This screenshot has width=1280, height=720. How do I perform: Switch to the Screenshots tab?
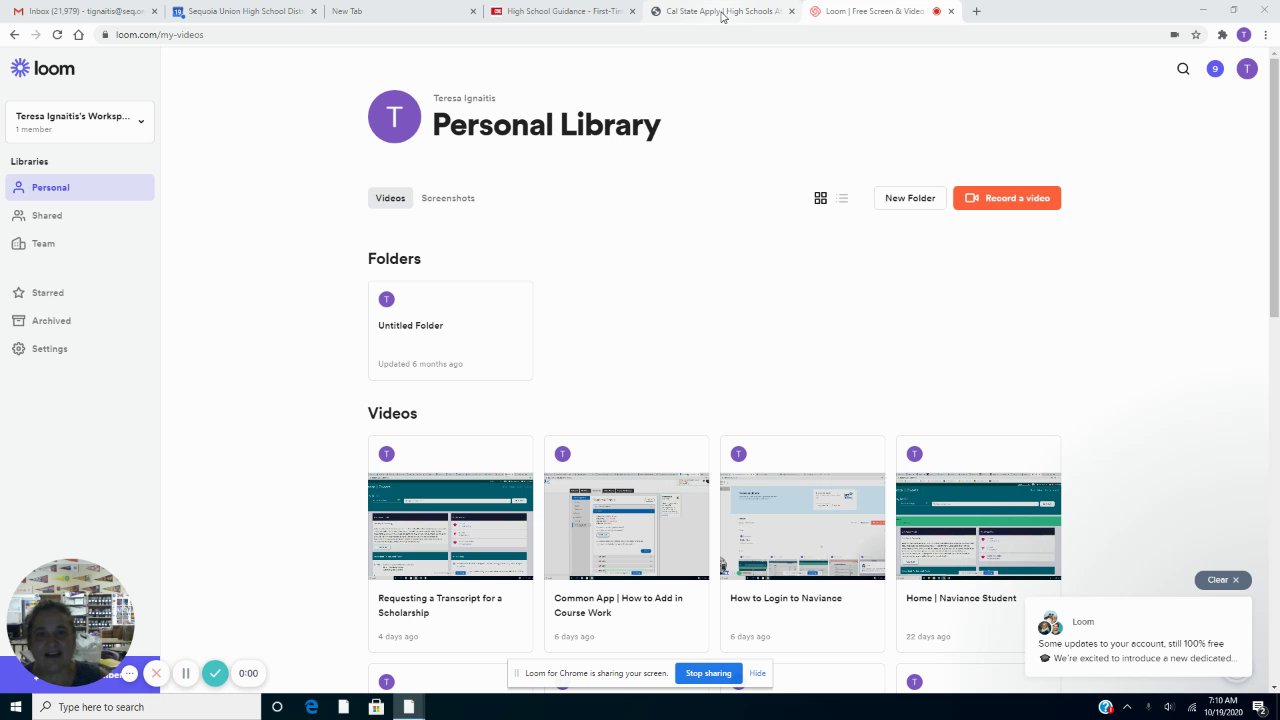tap(448, 198)
